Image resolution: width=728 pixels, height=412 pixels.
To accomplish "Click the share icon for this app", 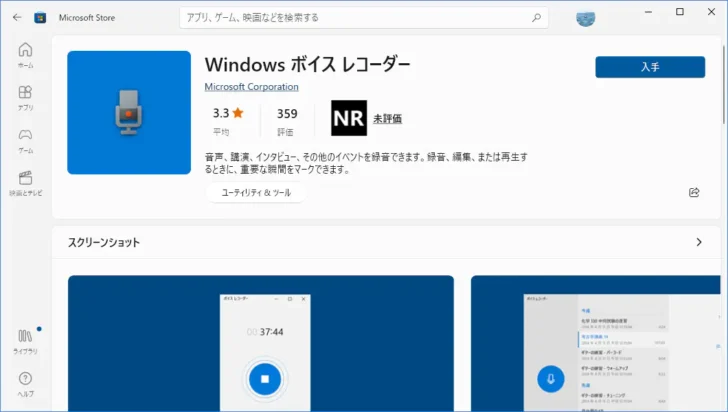I will click(694, 192).
